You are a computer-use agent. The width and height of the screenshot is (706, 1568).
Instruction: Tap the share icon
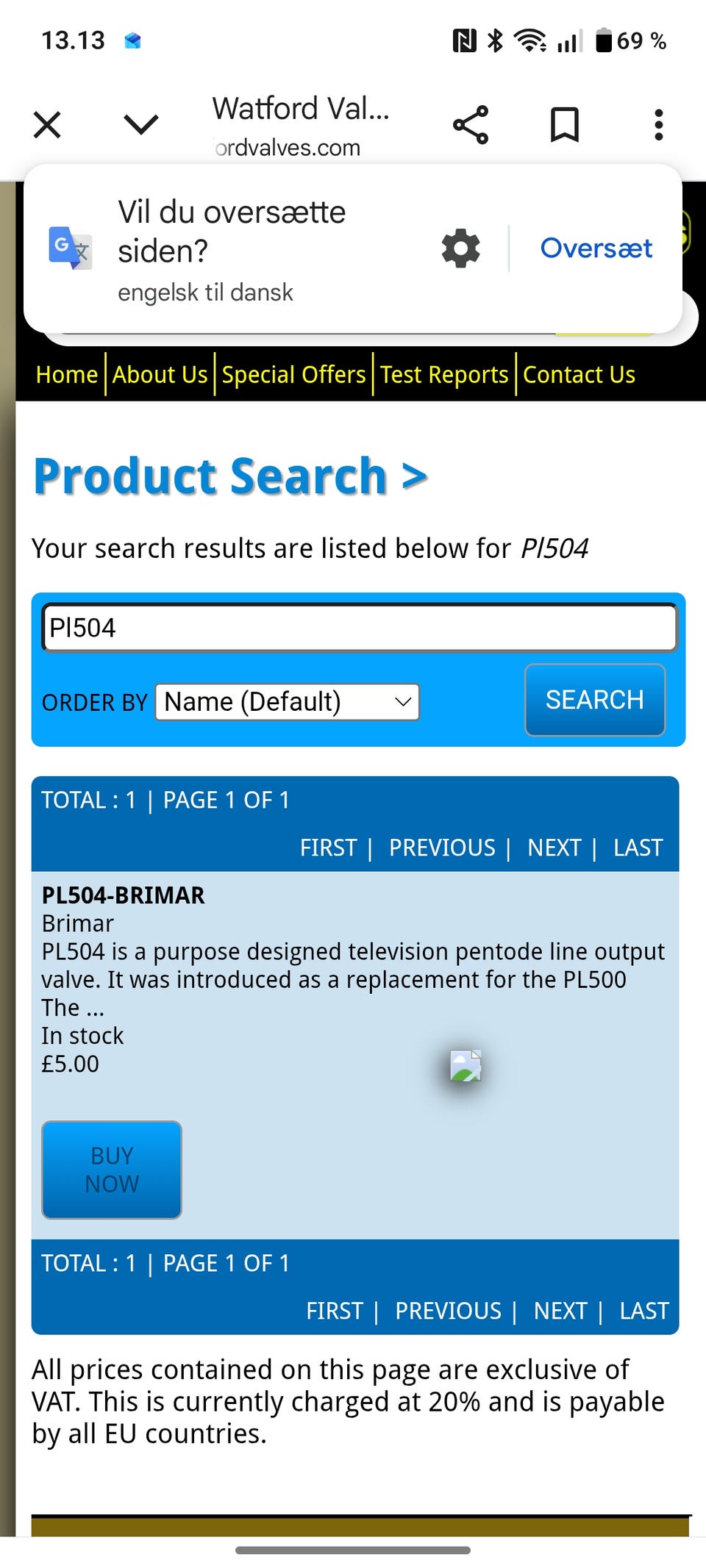(x=471, y=125)
